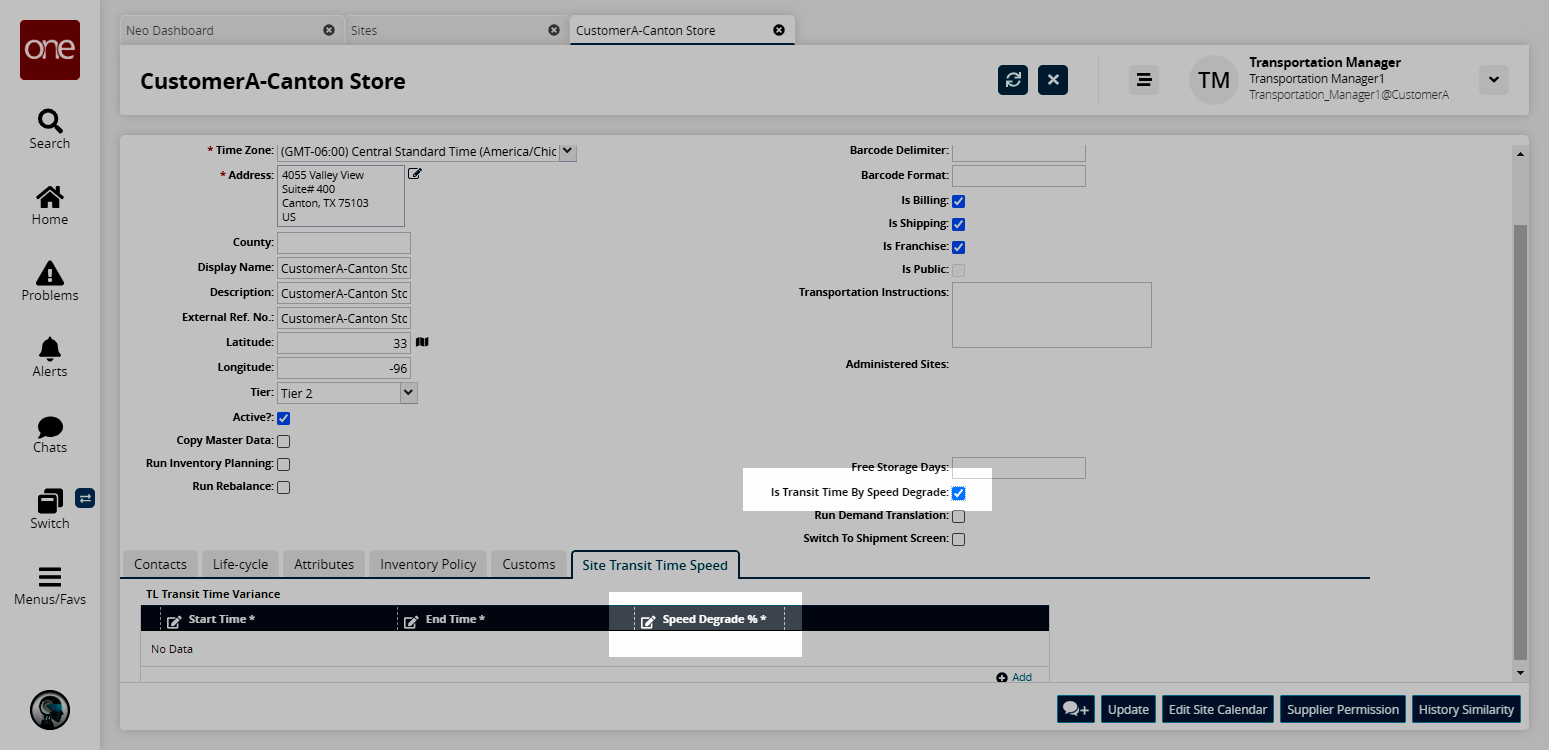The height and width of the screenshot is (750, 1549).
Task: Click the Barcode Delimiter field
Action: tap(1019, 151)
